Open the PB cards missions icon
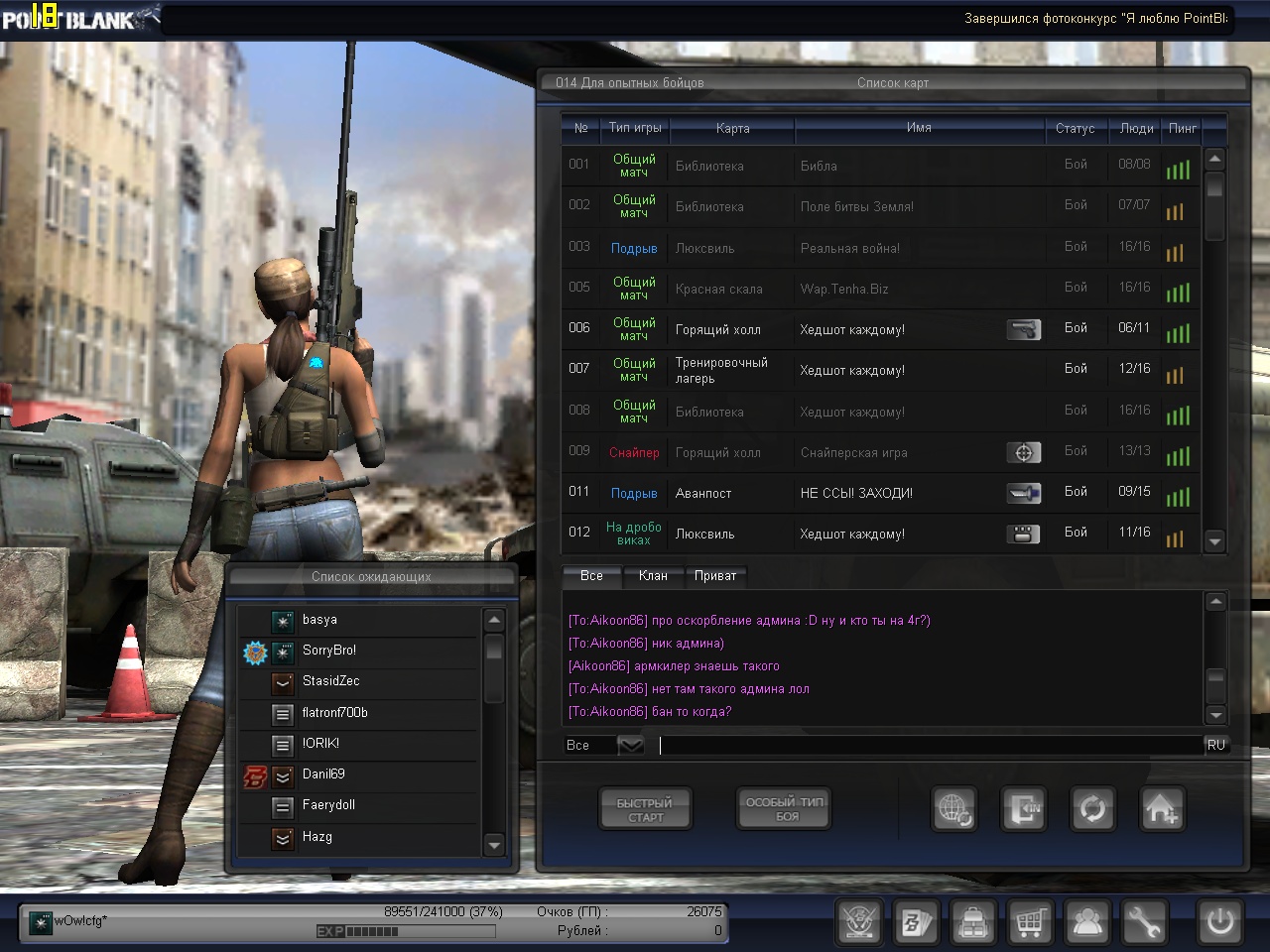Viewport: 1270px width, 952px height. (917, 922)
